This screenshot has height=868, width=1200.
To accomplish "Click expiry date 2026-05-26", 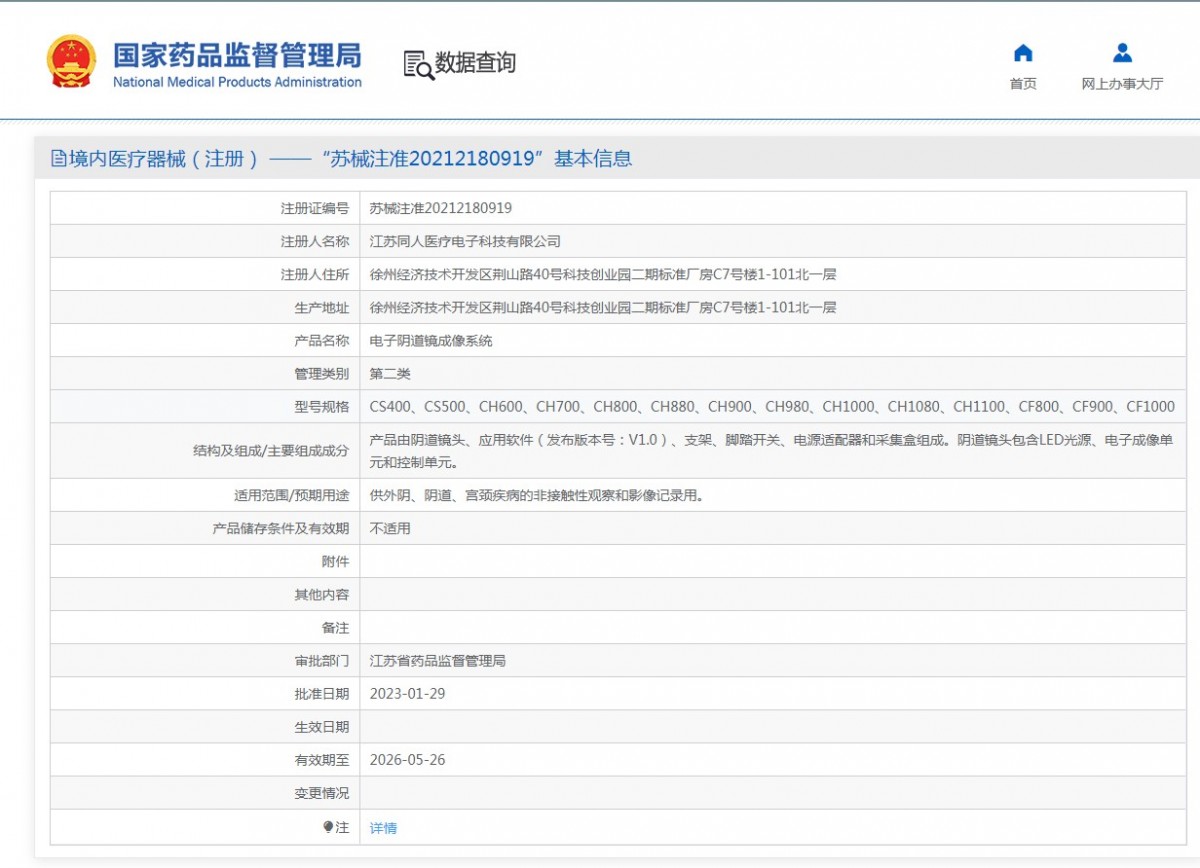I will coord(407,759).
